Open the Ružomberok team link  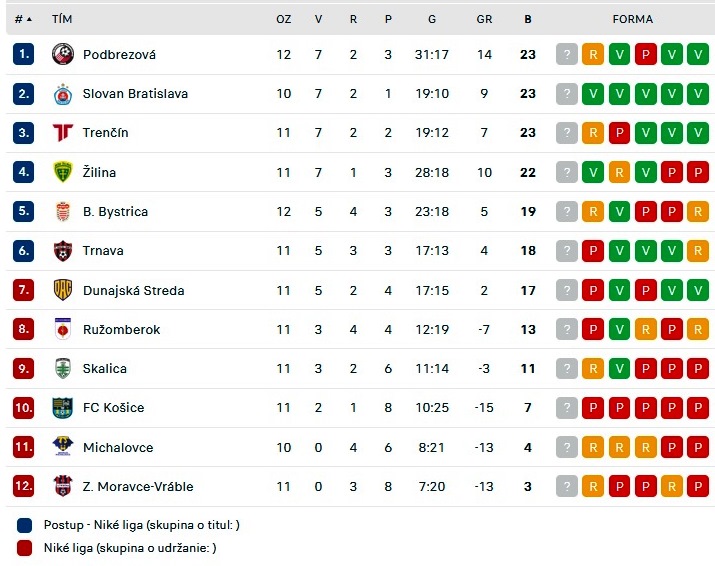click(121, 330)
